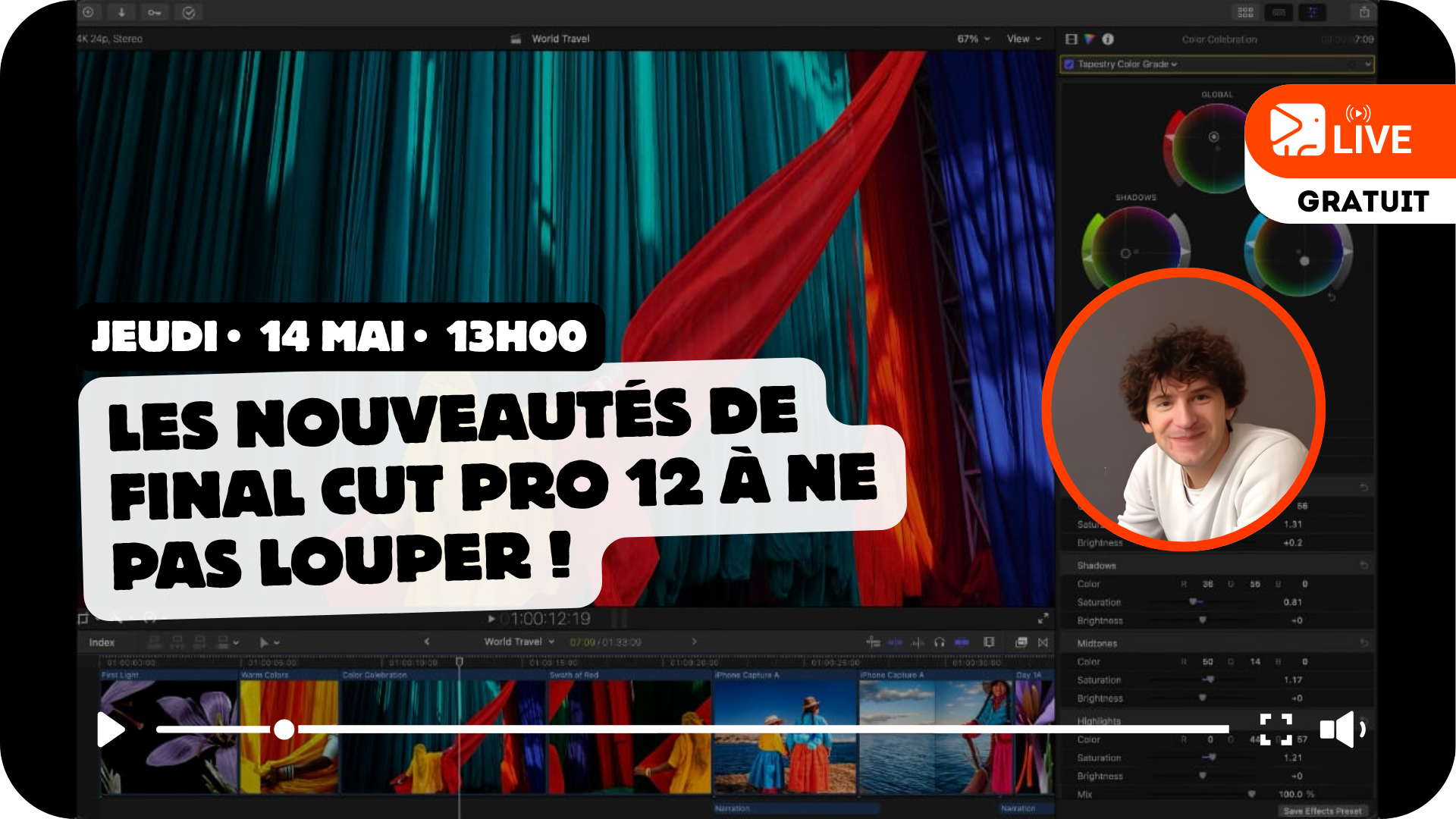Viewport: 1456px width, 819px height.
Task: Toggle the timeline layout toolbar icon
Action: click(x=1279, y=12)
